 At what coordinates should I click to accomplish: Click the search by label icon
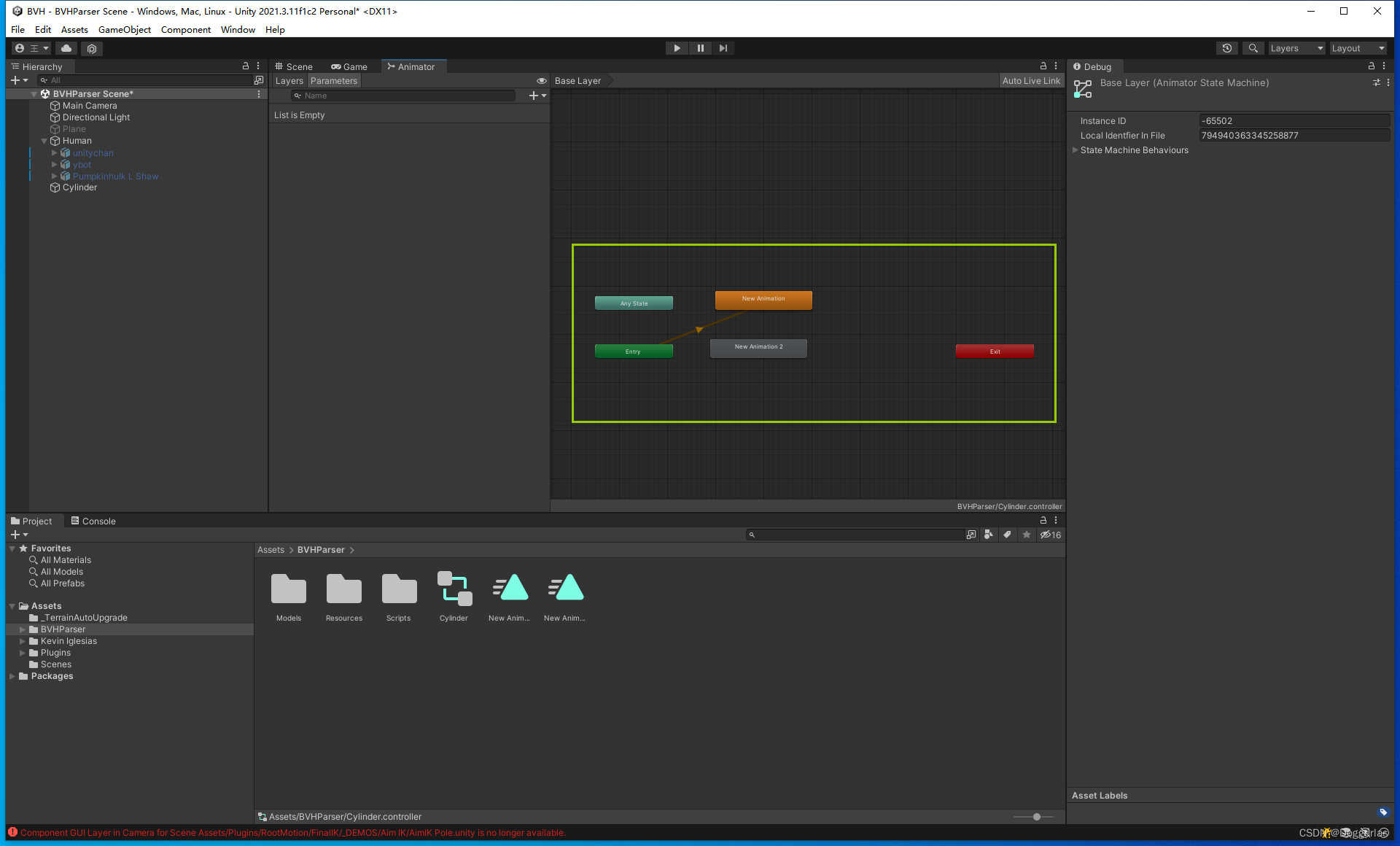click(x=1007, y=535)
